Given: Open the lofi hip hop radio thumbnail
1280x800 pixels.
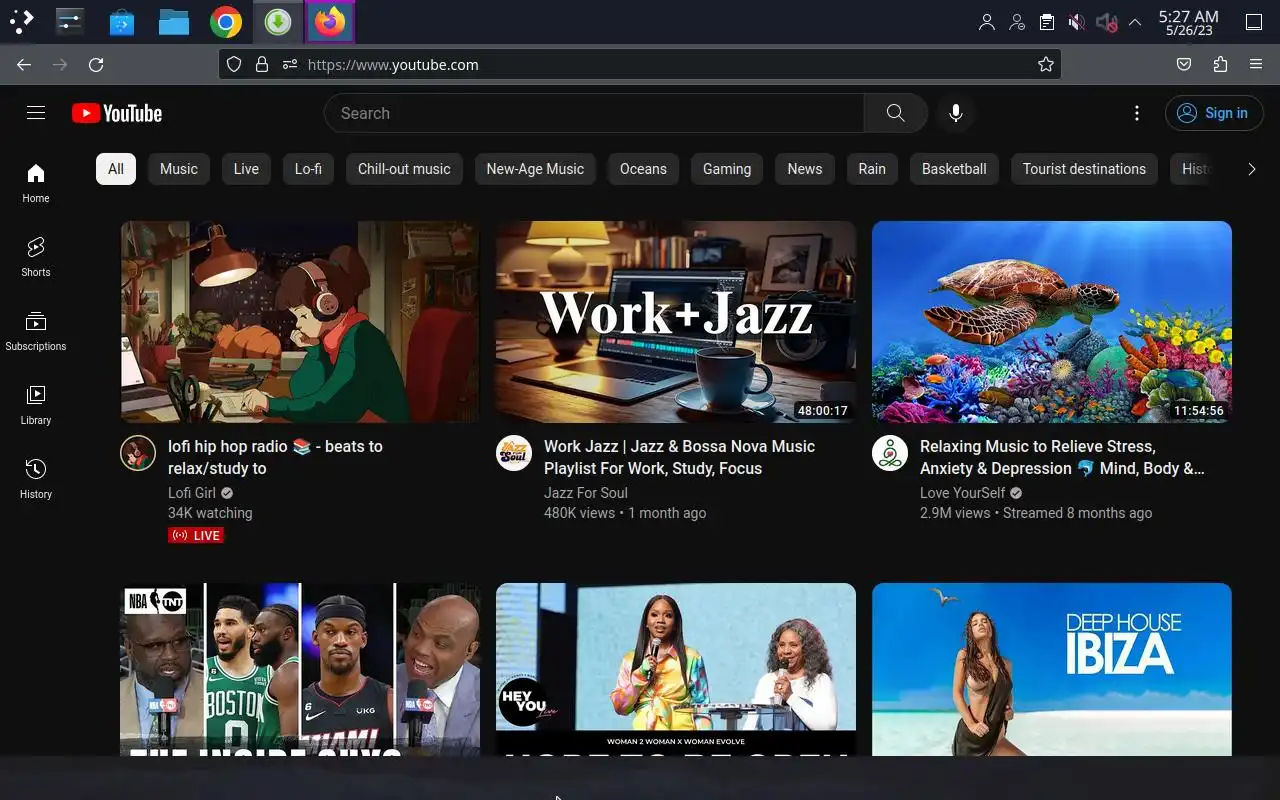Looking at the screenshot, I should pos(300,322).
